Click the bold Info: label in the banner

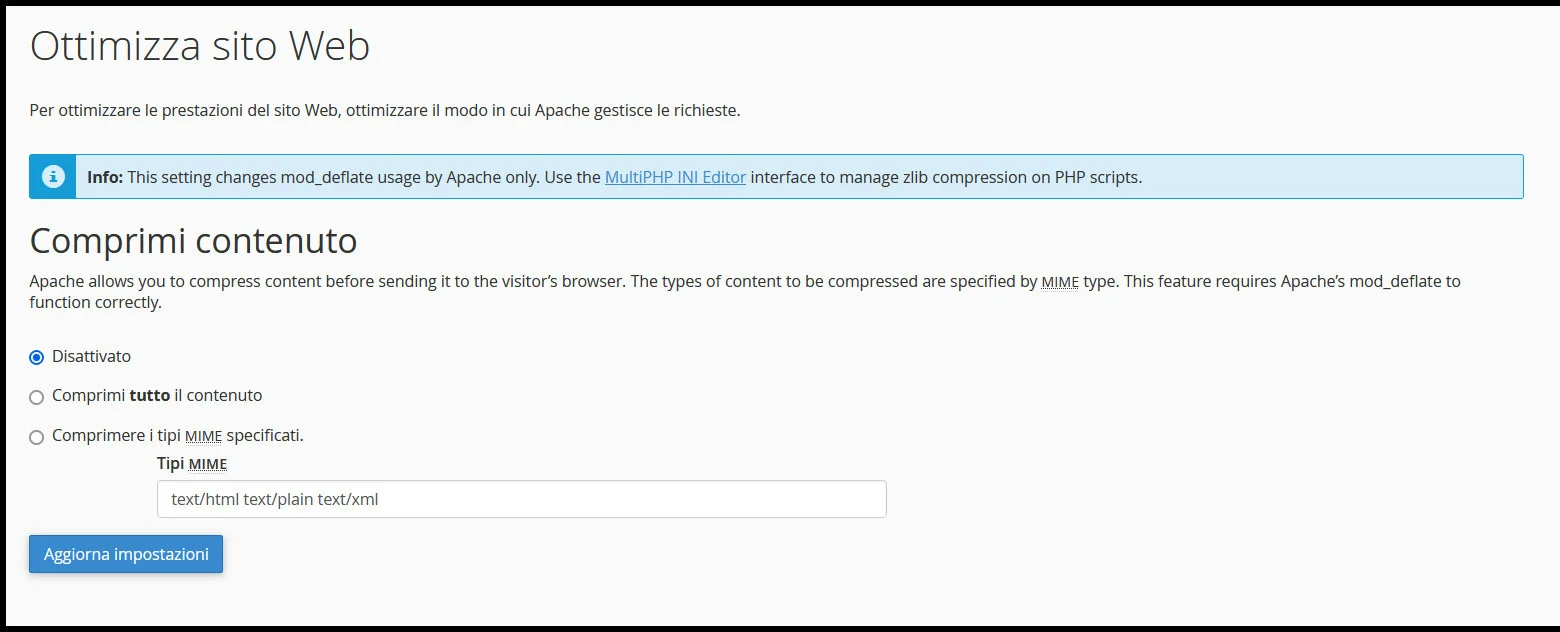tap(105, 177)
